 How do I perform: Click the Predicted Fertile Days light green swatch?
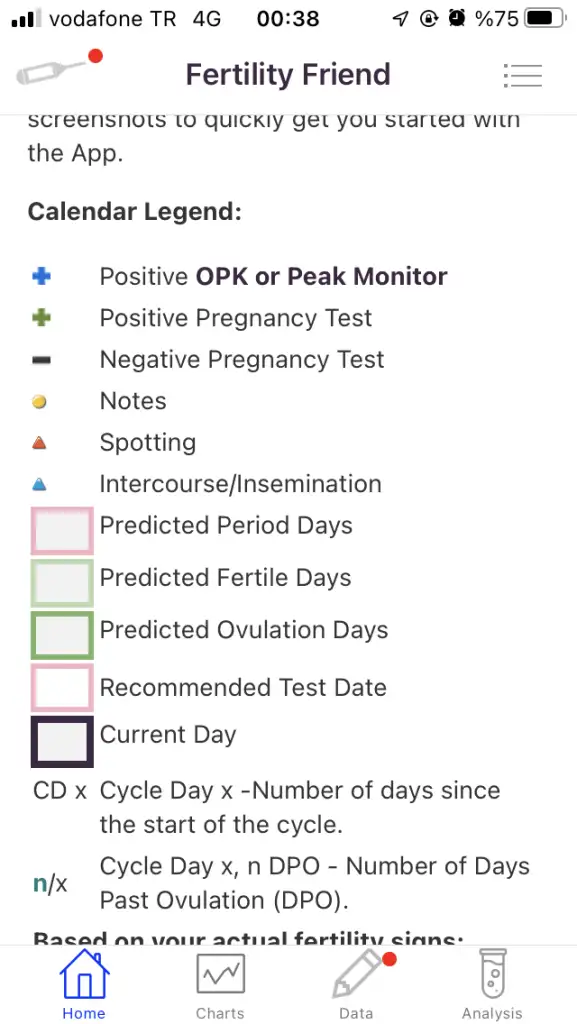coord(62,583)
